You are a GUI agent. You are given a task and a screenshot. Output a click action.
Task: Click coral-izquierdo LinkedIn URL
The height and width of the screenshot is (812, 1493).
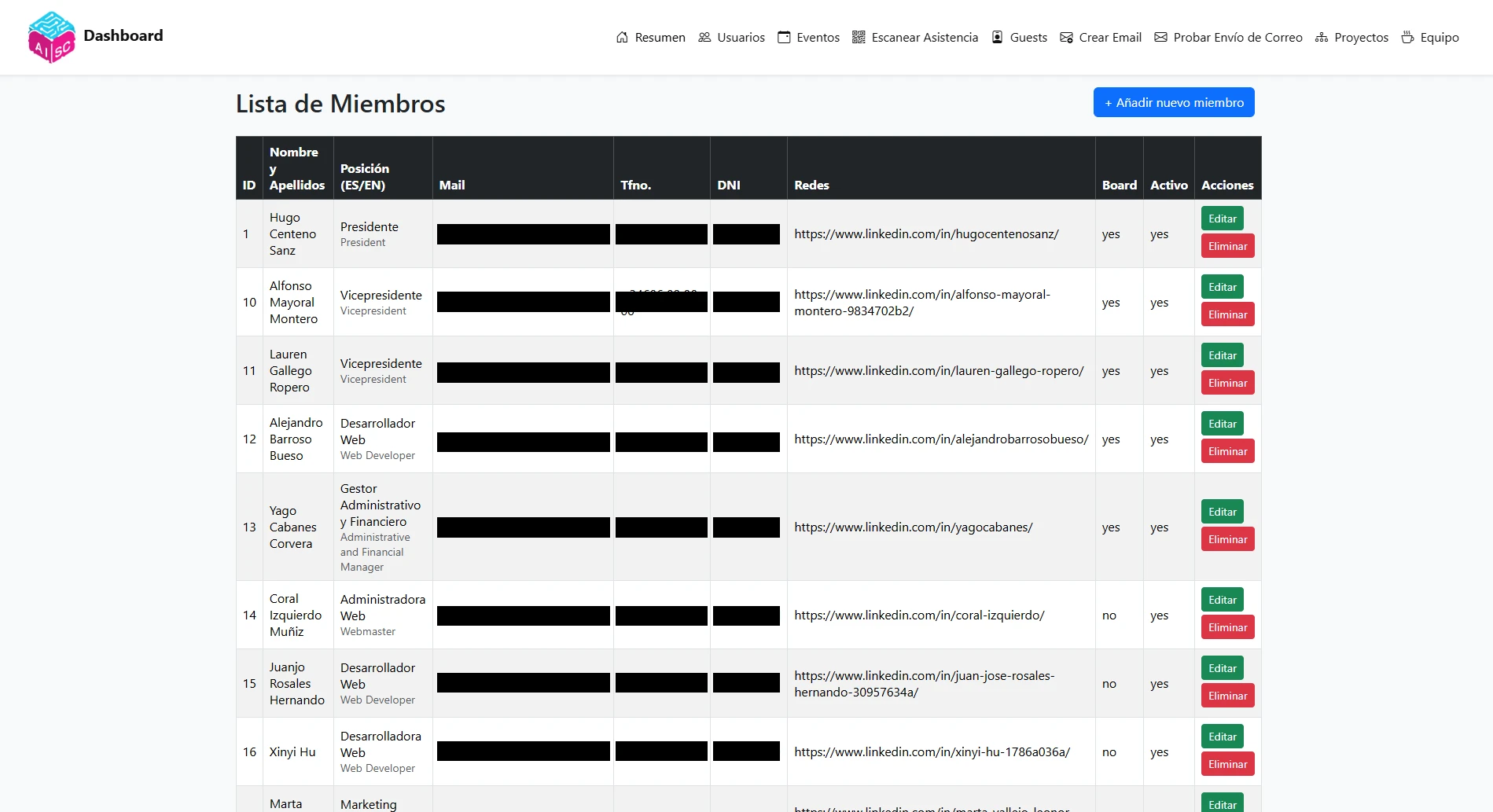(x=919, y=615)
